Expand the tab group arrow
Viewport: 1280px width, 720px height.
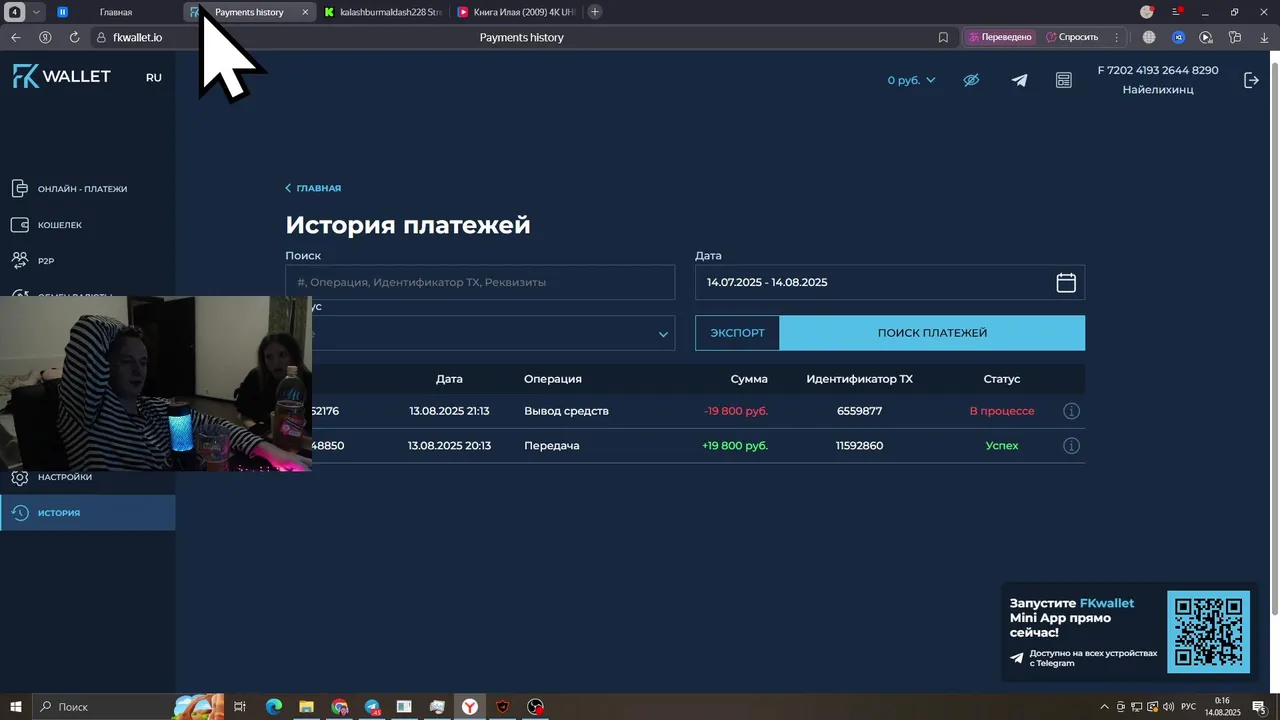37,12
